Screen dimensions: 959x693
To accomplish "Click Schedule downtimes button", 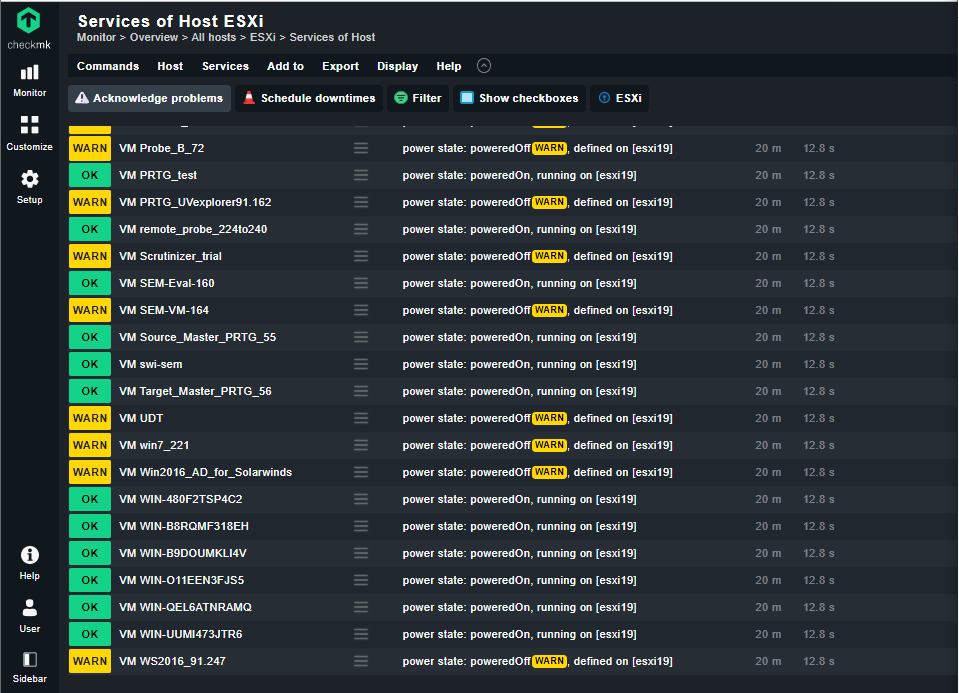I will [309, 98].
